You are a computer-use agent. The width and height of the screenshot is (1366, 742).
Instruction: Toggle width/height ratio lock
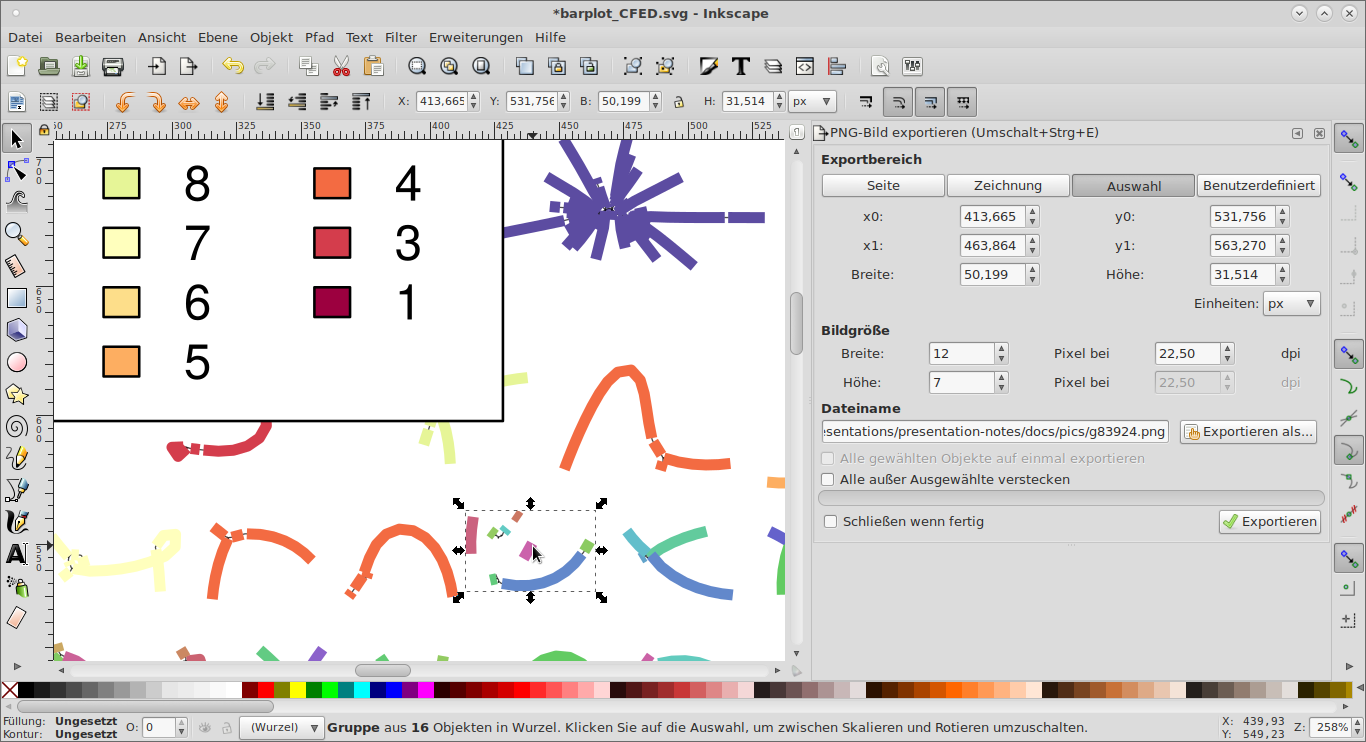[x=678, y=102]
